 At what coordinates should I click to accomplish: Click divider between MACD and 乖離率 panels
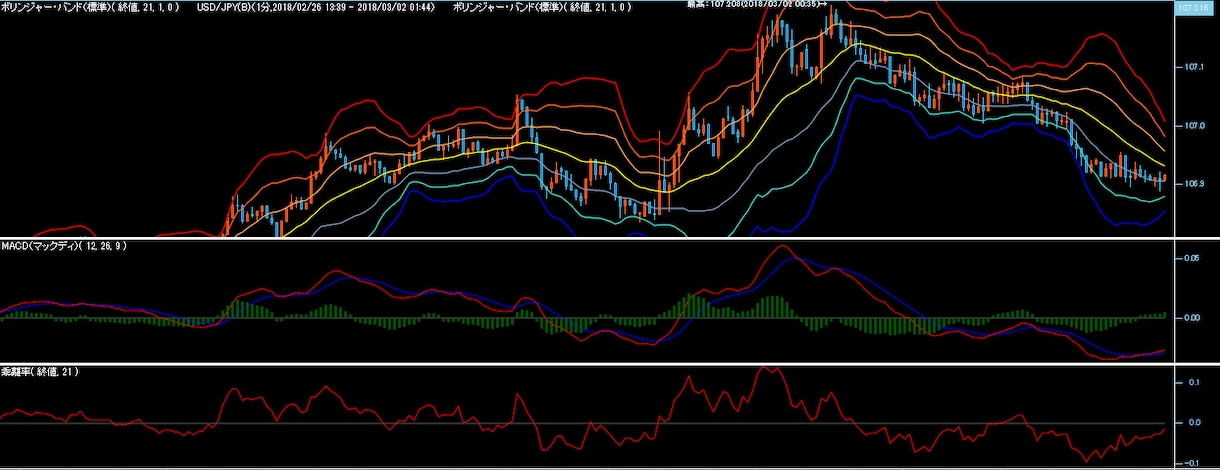610,365
